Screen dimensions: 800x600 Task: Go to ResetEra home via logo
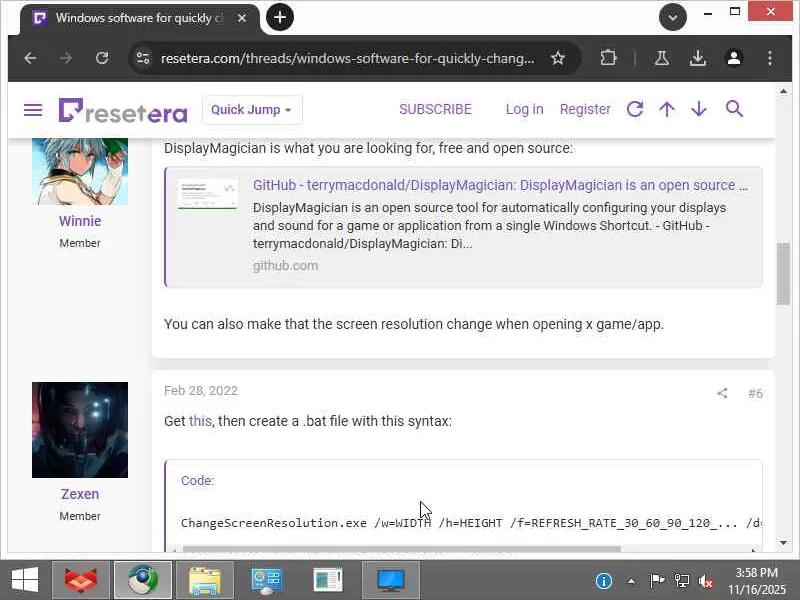[123, 110]
